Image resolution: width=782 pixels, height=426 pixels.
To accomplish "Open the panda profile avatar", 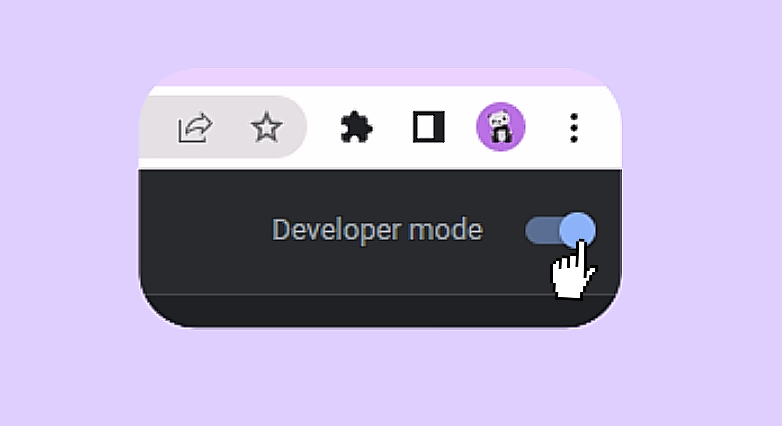I will point(501,127).
